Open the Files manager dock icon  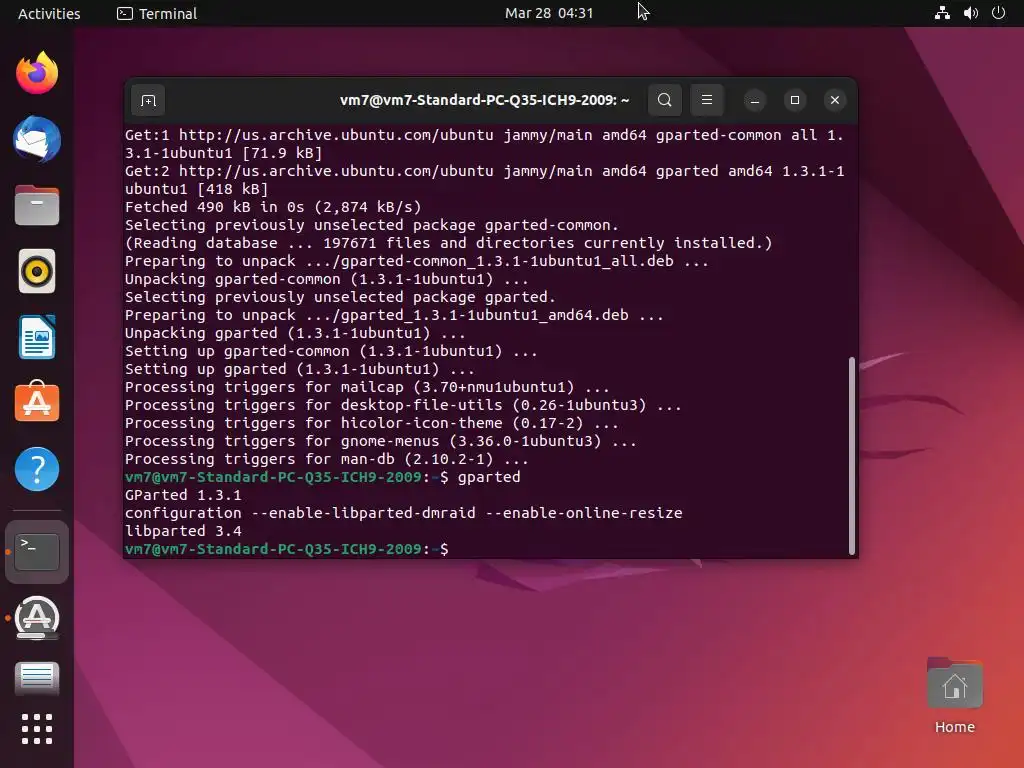point(37,205)
